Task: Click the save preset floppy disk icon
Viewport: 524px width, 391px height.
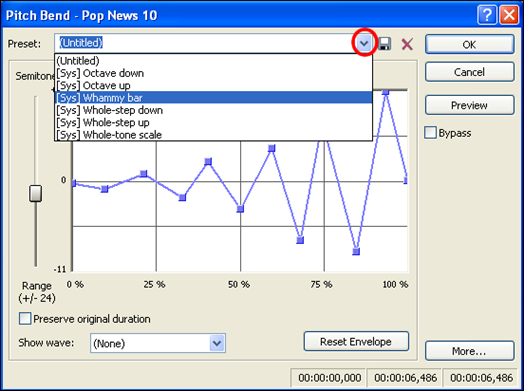Action: tap(384, 44)
